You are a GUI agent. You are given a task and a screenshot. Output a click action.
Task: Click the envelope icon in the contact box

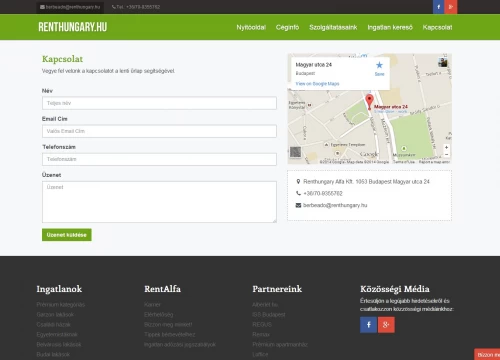[x=298, y=205]
